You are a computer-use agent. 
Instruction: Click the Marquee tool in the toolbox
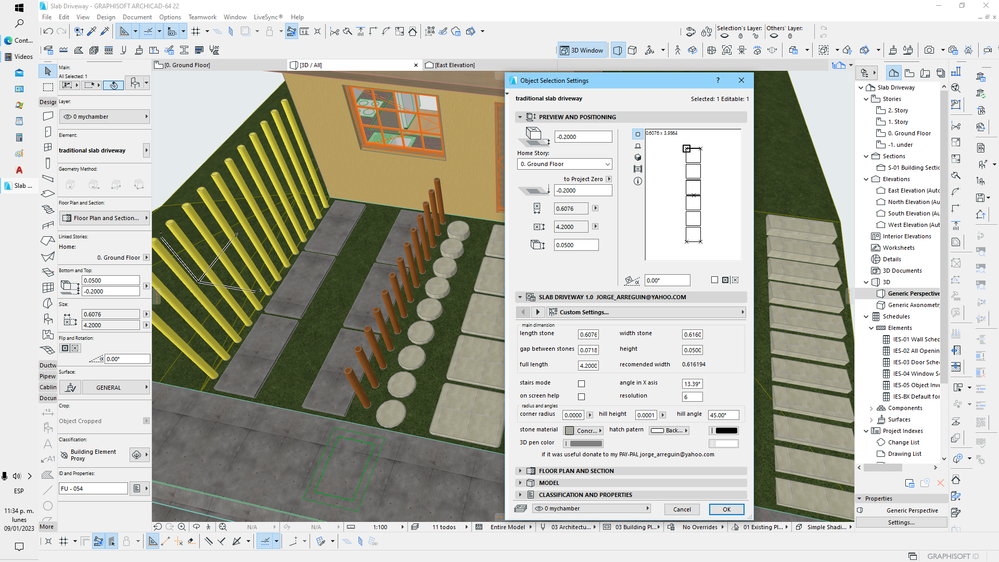47,87
